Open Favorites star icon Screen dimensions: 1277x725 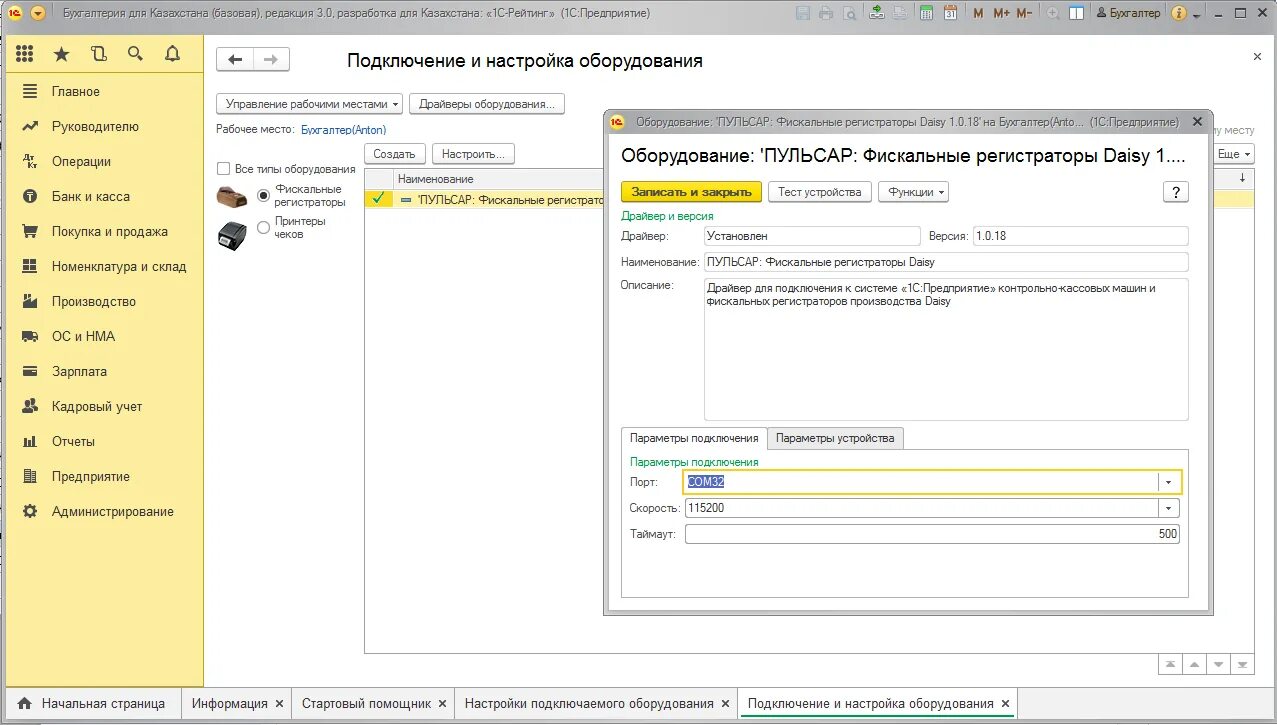click(x=62, y=54)
